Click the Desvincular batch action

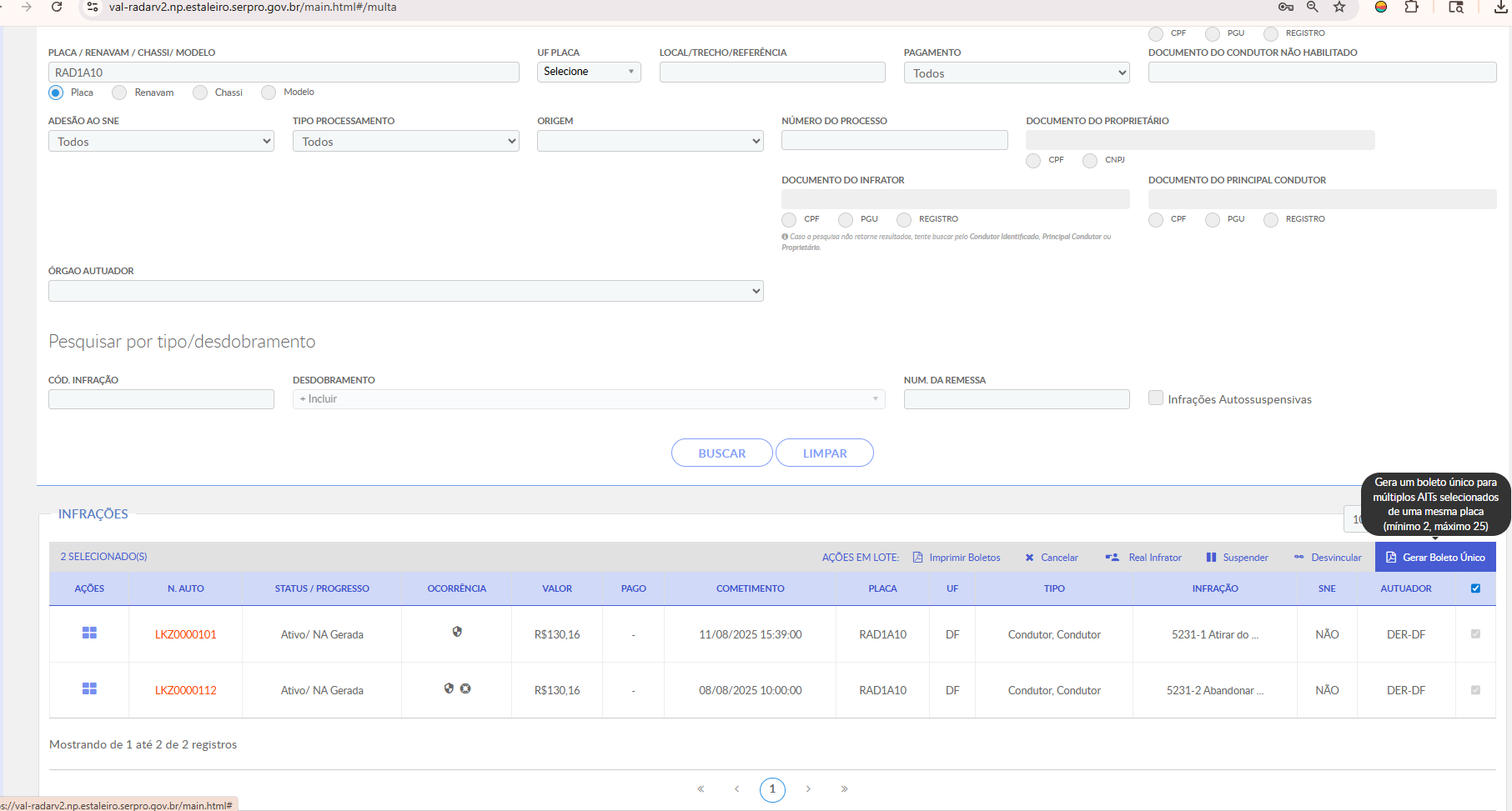[x=1328, y=558]
